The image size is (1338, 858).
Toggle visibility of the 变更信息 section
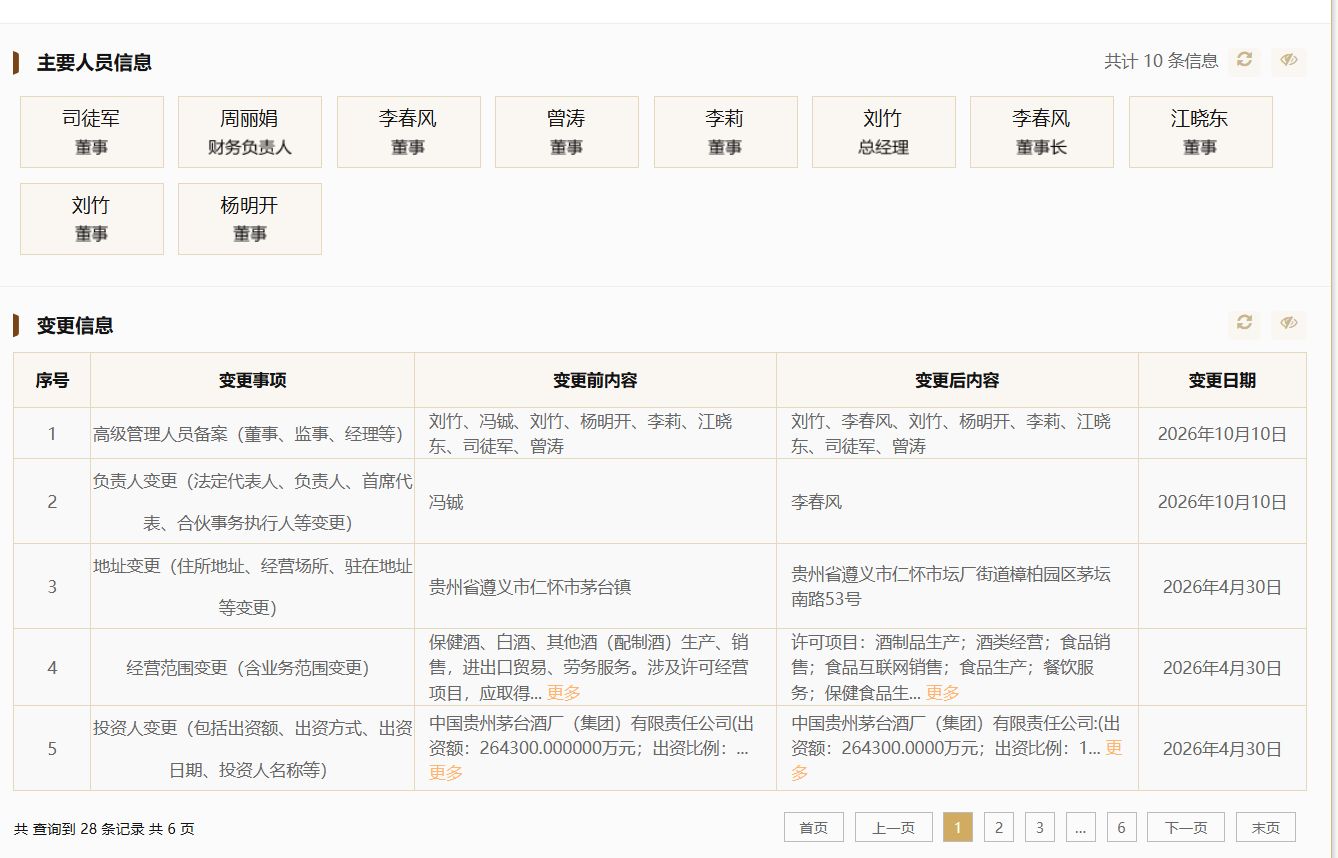pyautogui.click(x=1289, y=323)
